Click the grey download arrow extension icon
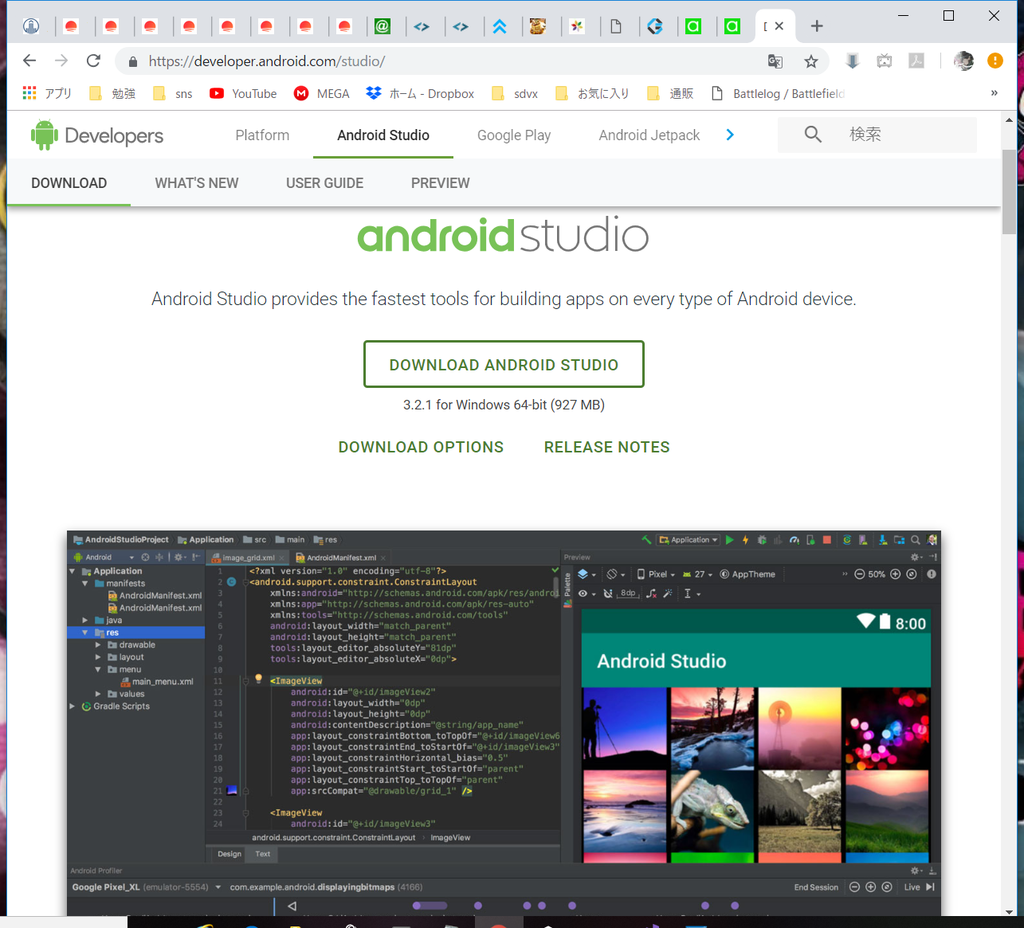 coord(852,61)
